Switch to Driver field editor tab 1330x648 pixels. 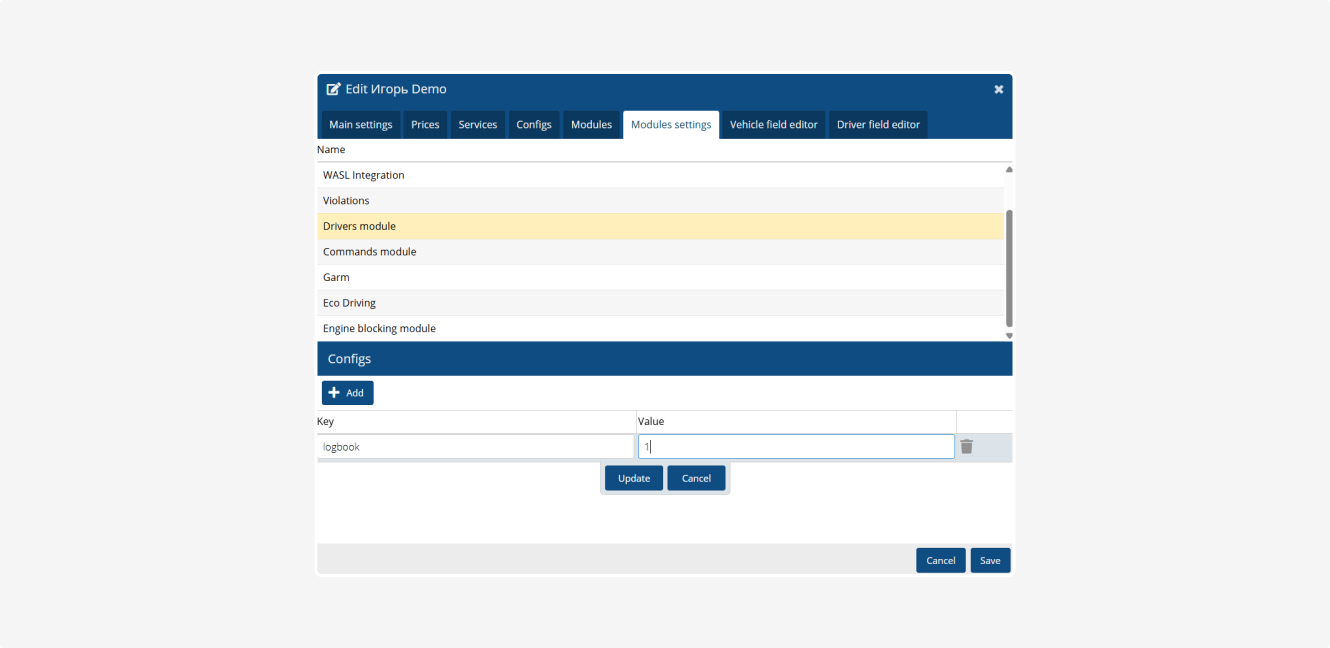click(x=878, y=125)
